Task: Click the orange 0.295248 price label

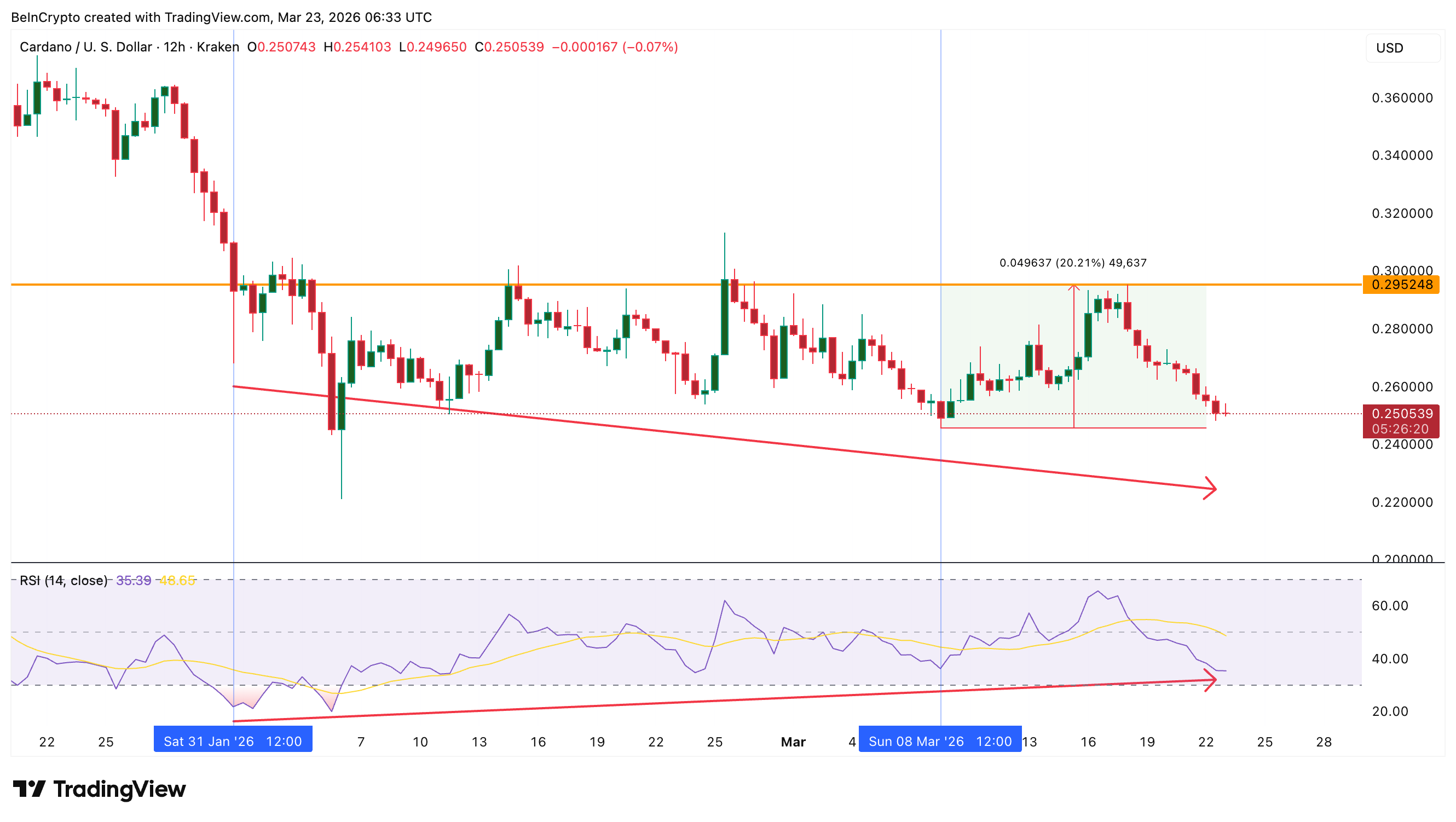Action: click(x=1402, y=285)
